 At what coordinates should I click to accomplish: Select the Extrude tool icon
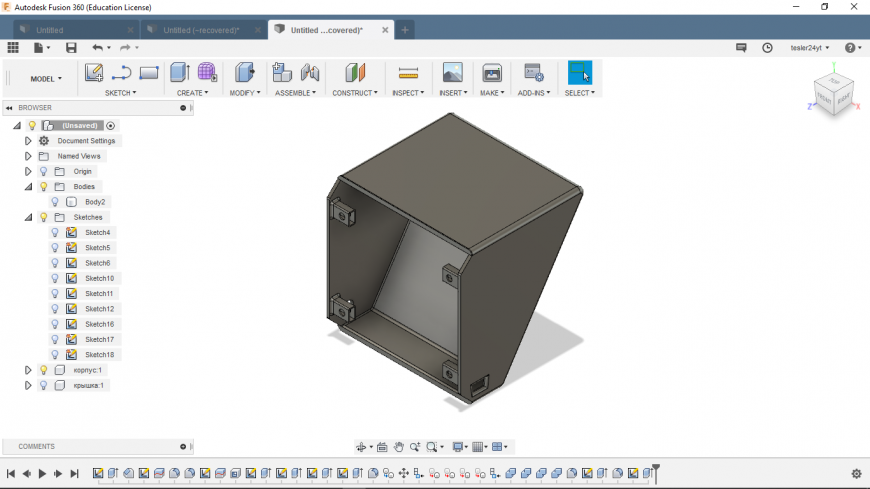coord(179,73)
